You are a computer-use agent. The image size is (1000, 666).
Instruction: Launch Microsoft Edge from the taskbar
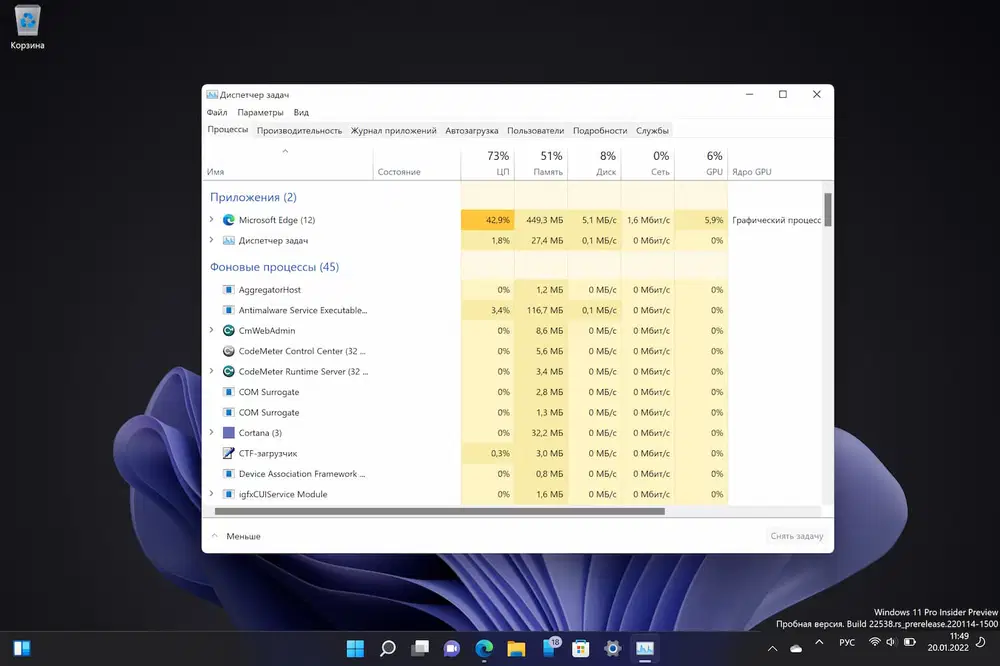484,649
